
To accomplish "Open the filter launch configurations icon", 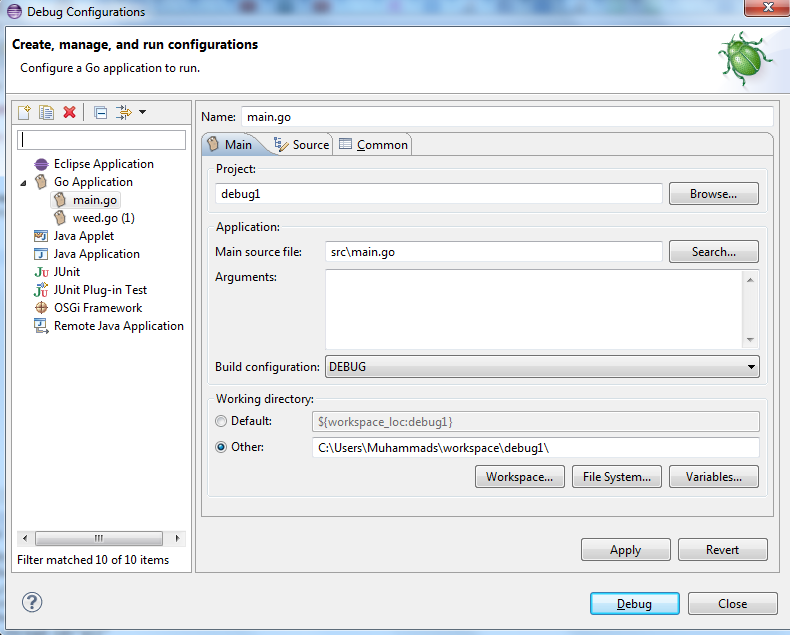I will pyautogui.click(x=123, y=112).
